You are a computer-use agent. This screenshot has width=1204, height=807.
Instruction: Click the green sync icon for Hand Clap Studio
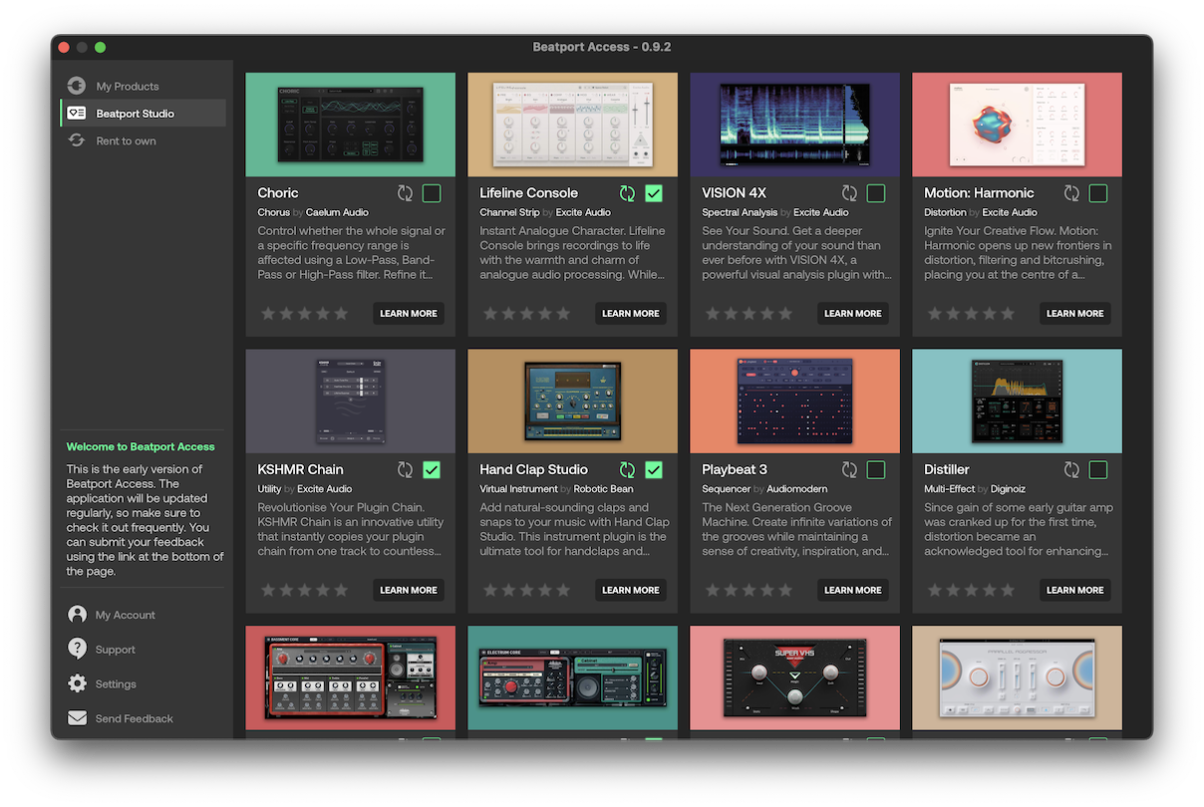pos(627,469)
